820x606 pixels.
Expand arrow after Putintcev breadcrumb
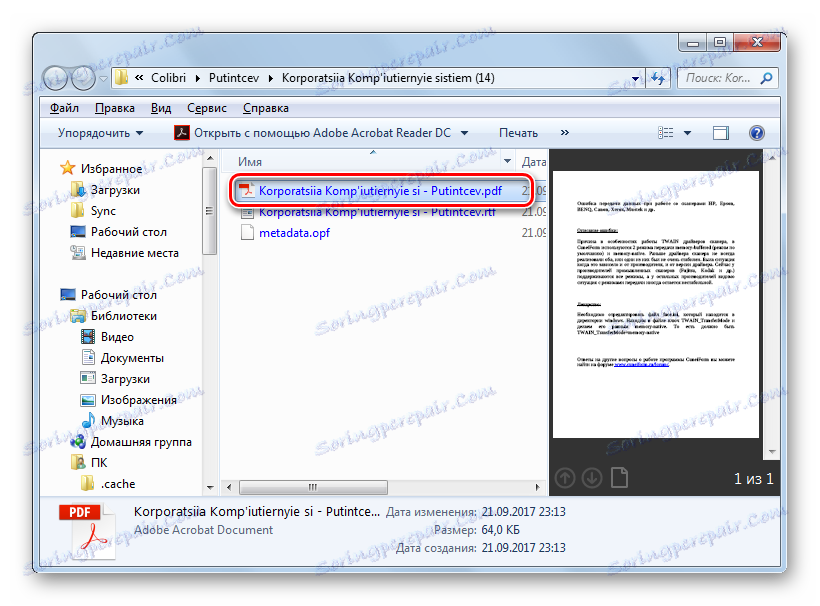point(271,78)
